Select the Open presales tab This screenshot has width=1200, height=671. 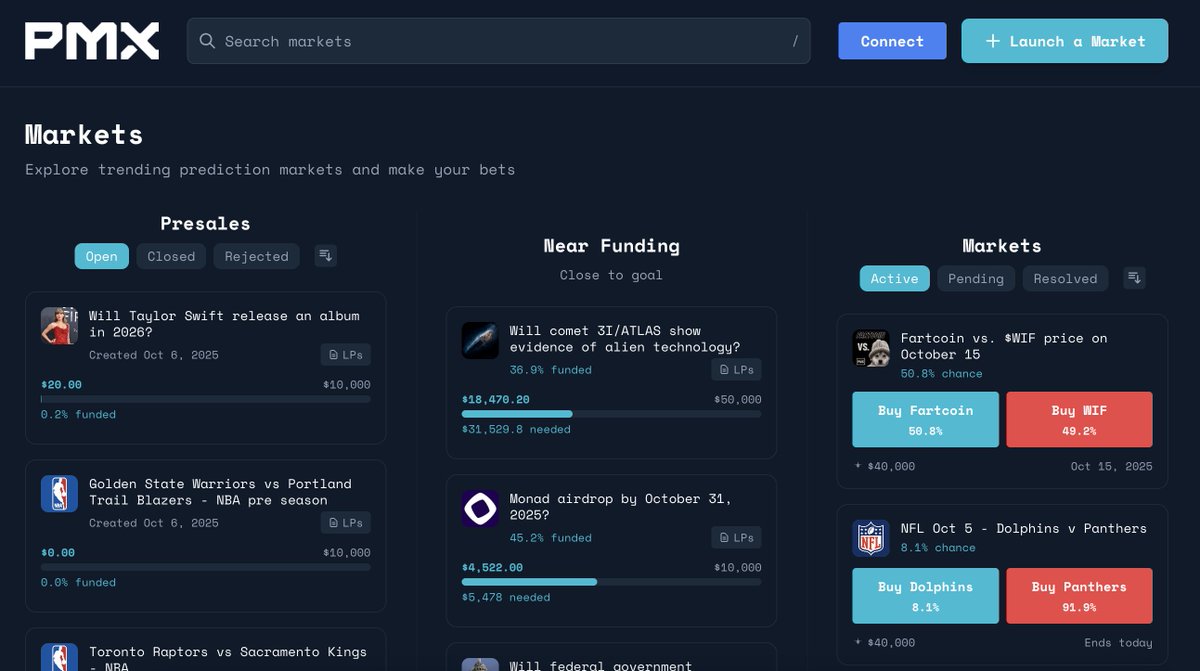click(101, 256)
